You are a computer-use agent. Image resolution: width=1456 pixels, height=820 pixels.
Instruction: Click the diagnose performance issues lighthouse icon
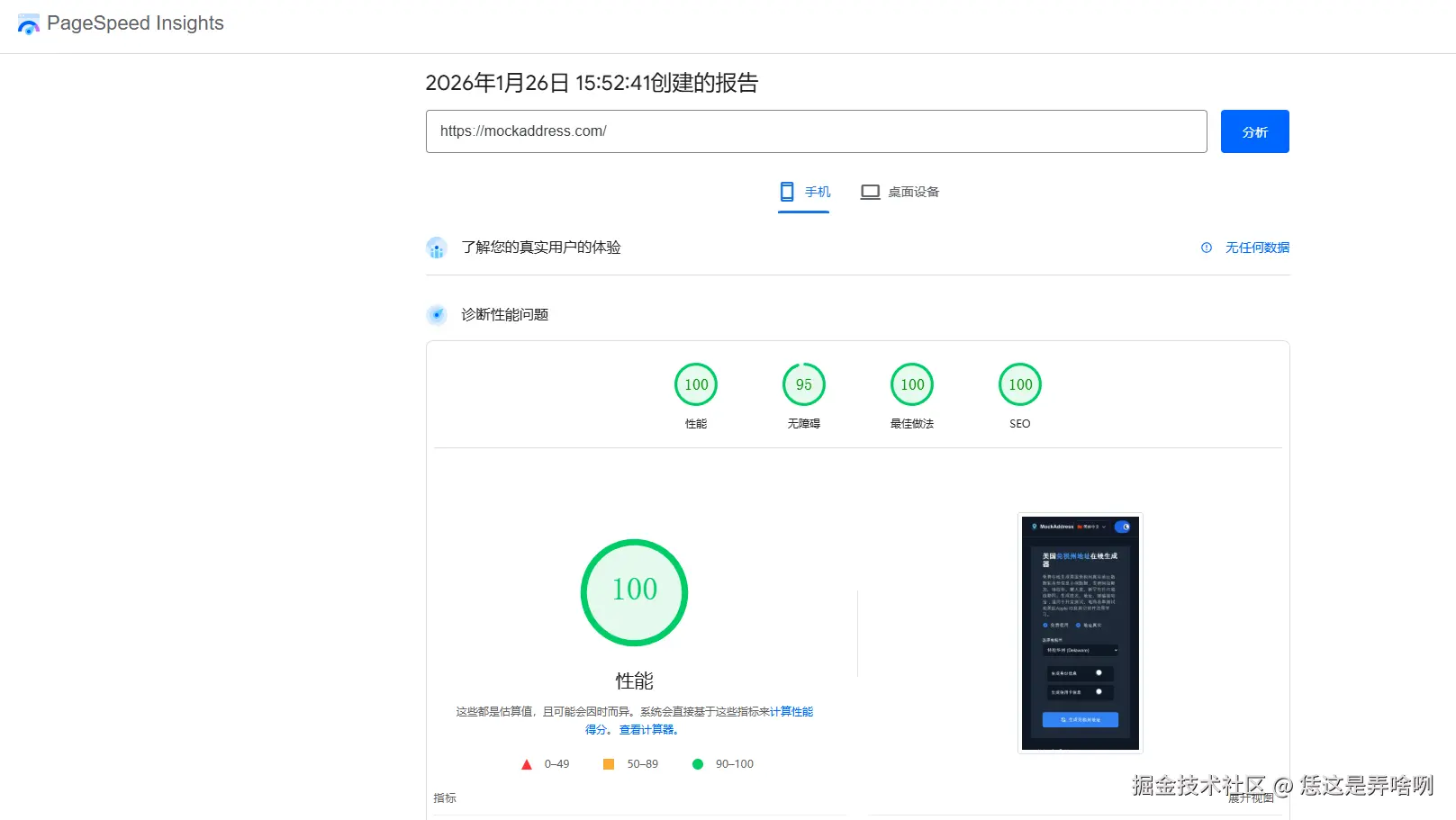click(437, 315)
